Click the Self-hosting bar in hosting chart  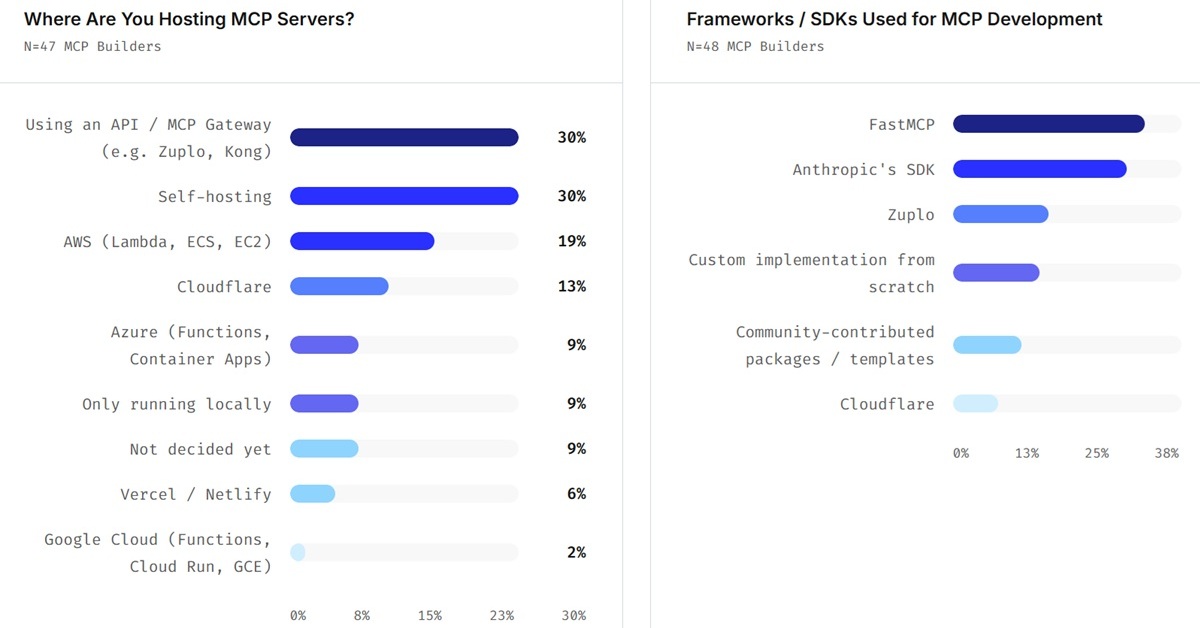tap(404, 196)
